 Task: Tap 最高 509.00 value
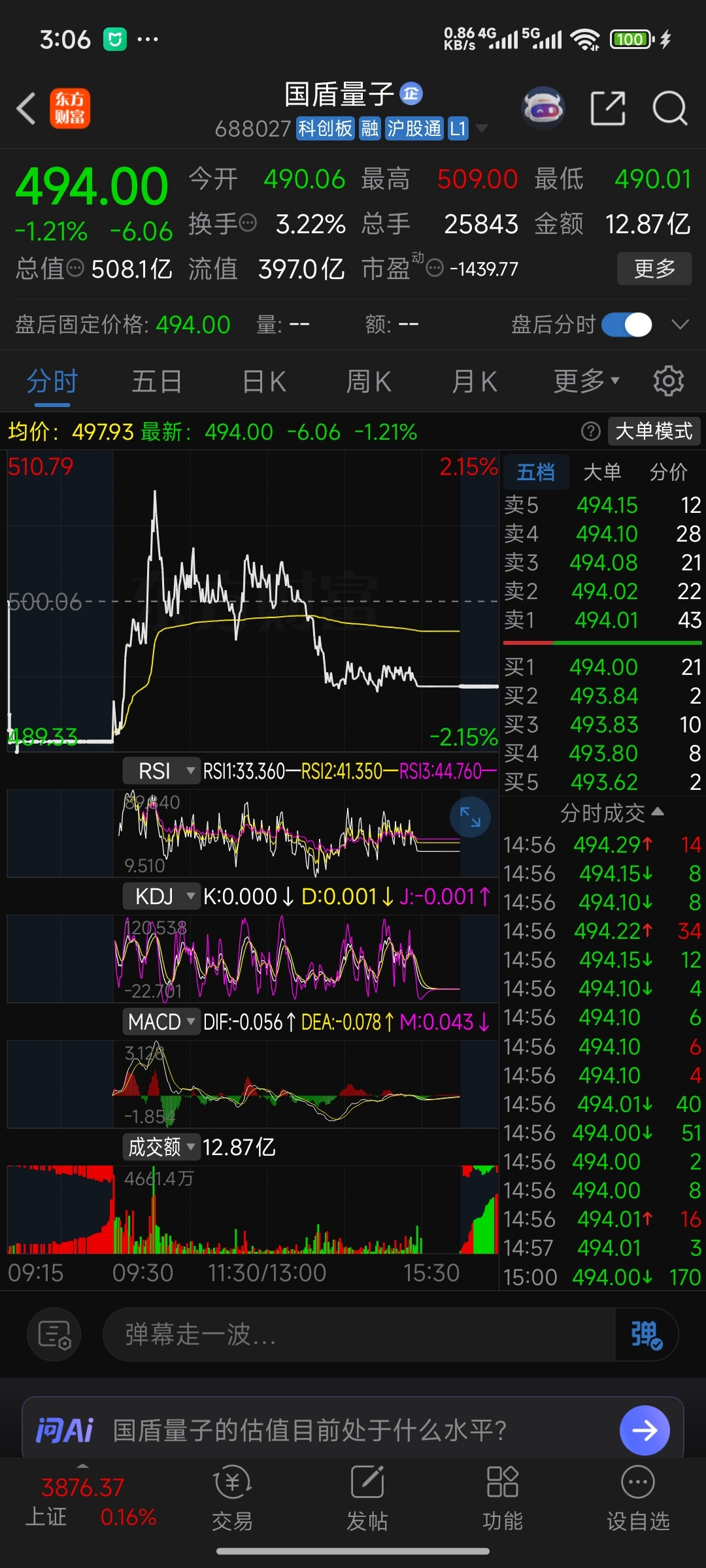(x=477, y=178)
